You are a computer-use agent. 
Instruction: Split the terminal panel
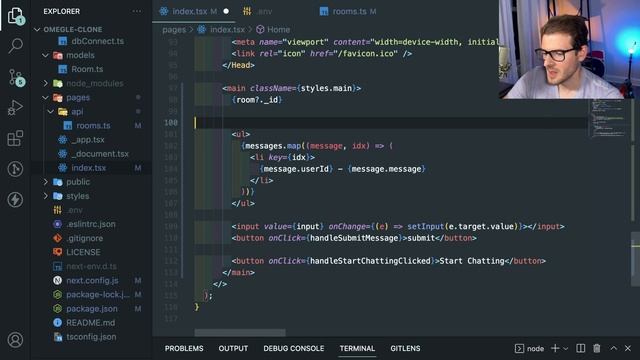(x=580, y=348)
